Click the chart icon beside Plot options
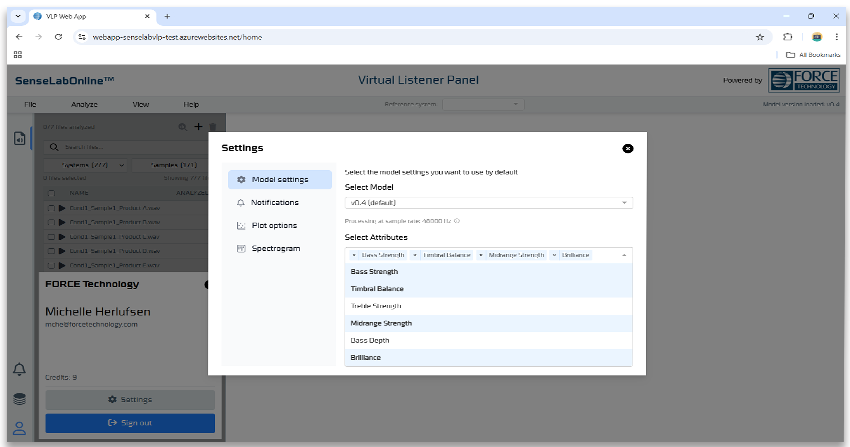850x447 pixels. [241, 225]
